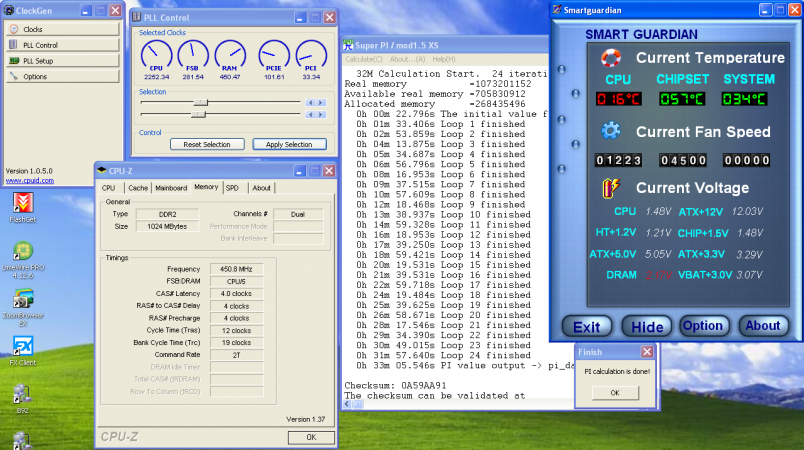The image size is (804, 450).
Task: Open Clocks in ClockGen
Action: (63, 29)
